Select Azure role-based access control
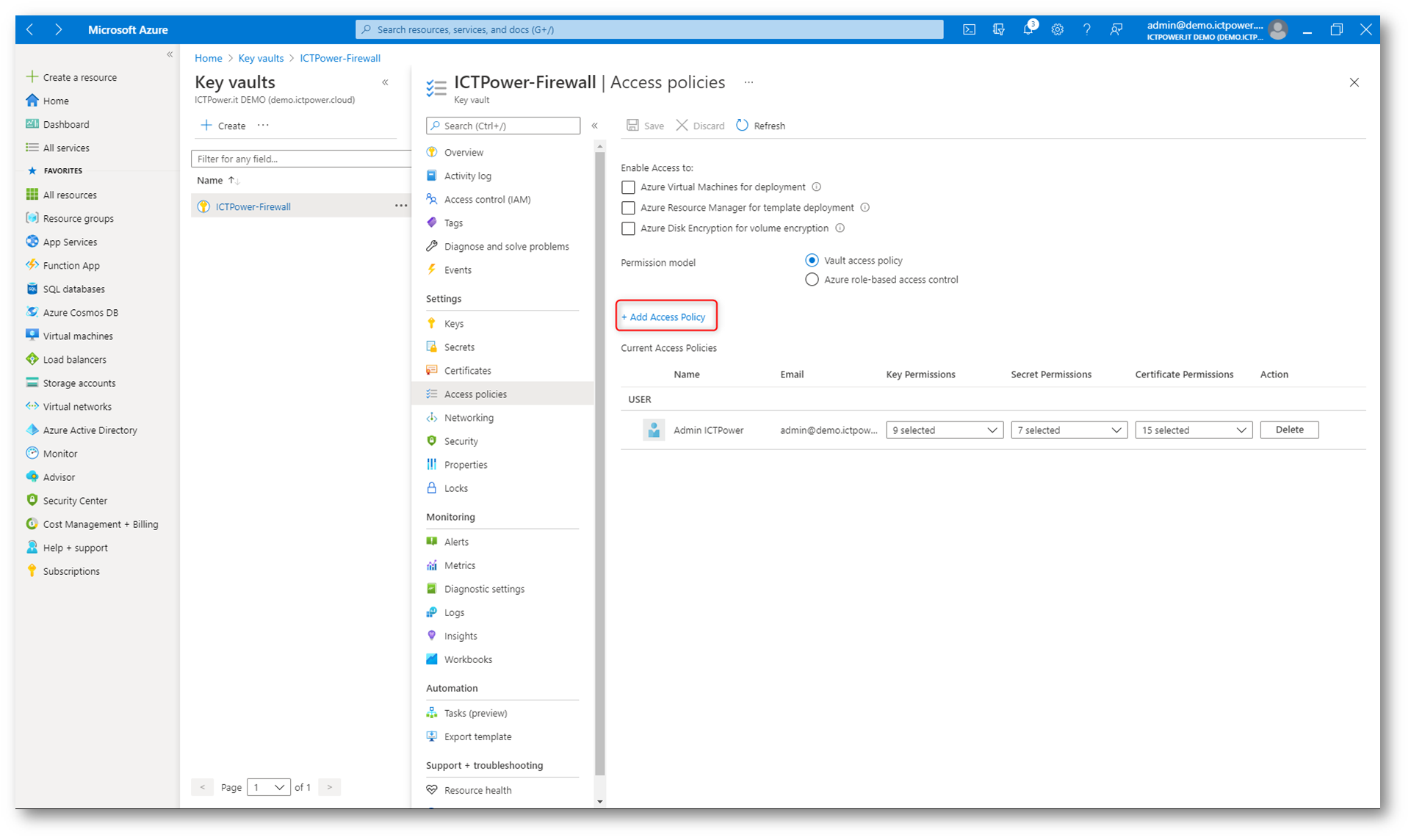1411x840 pixels. (x=812, y=280)
